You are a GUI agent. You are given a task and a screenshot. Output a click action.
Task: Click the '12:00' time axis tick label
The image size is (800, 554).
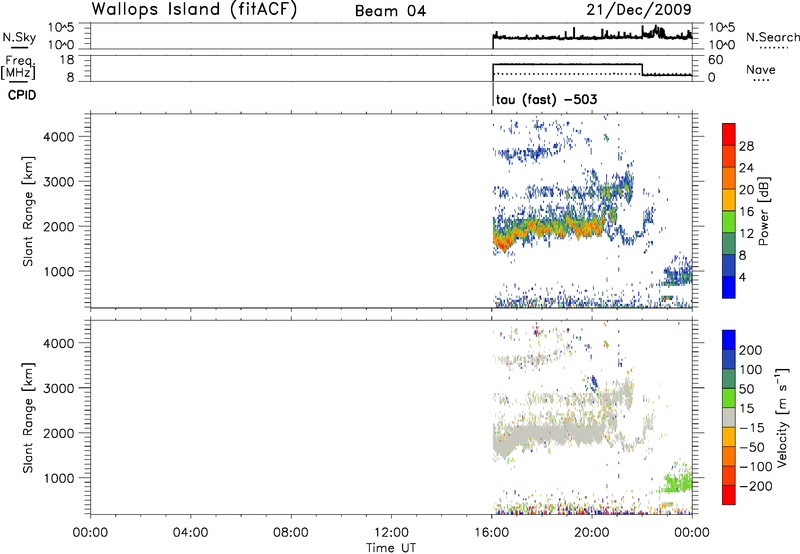point(391,533)
